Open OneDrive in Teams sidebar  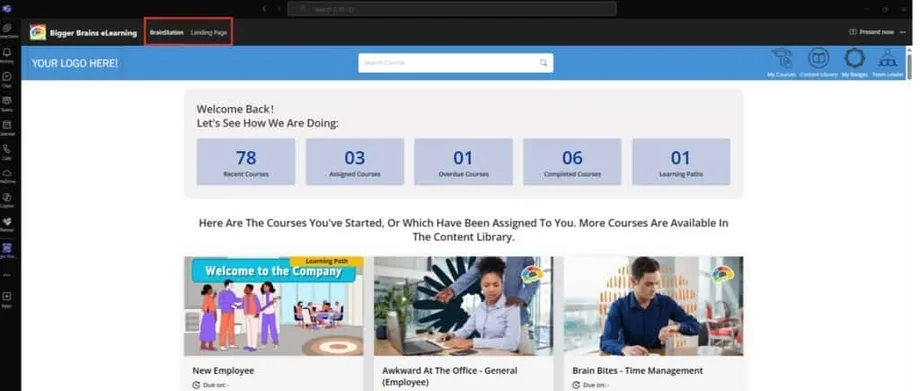coord(7,176)
